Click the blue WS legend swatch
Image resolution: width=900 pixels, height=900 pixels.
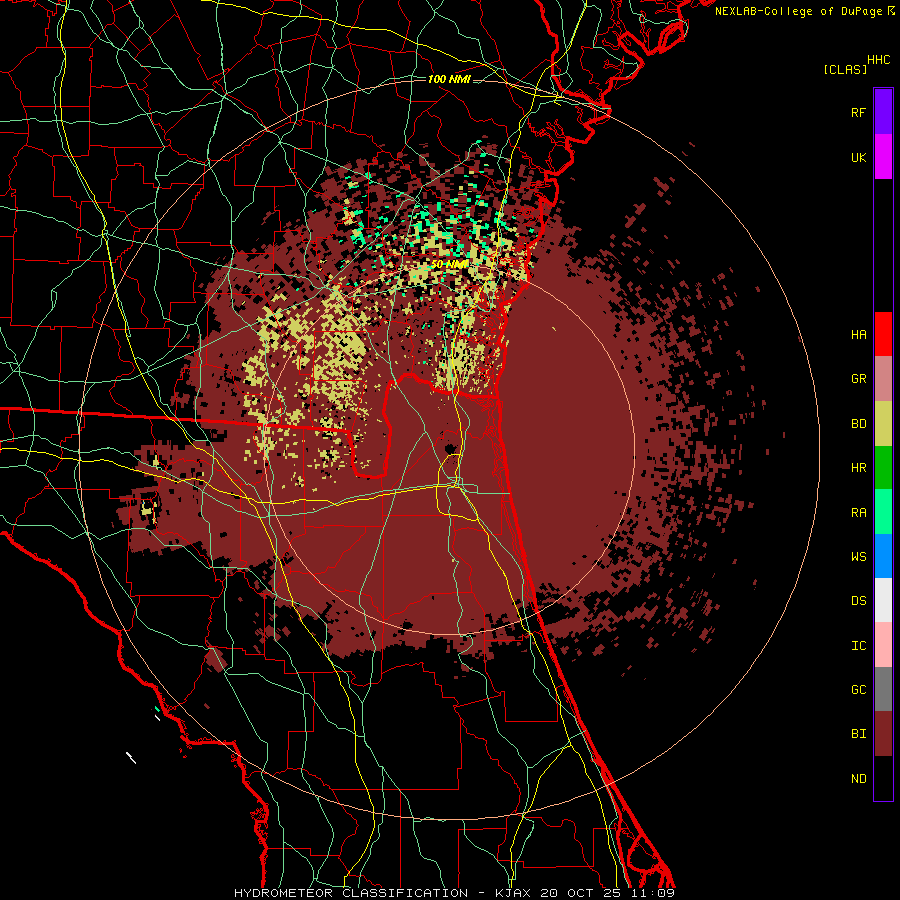[x=883, y=556]
